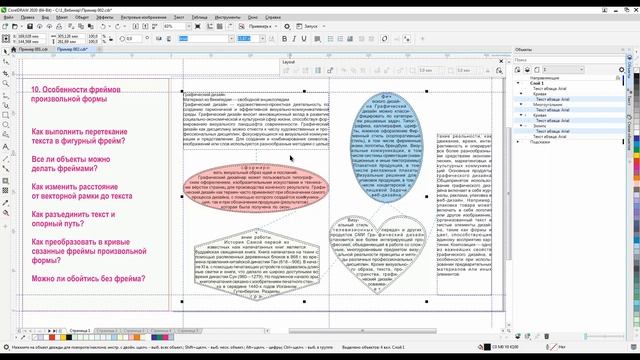Click the Import icon in standard toolbar
This screenshot has width=640, height=360.
(x=136, y=26)
